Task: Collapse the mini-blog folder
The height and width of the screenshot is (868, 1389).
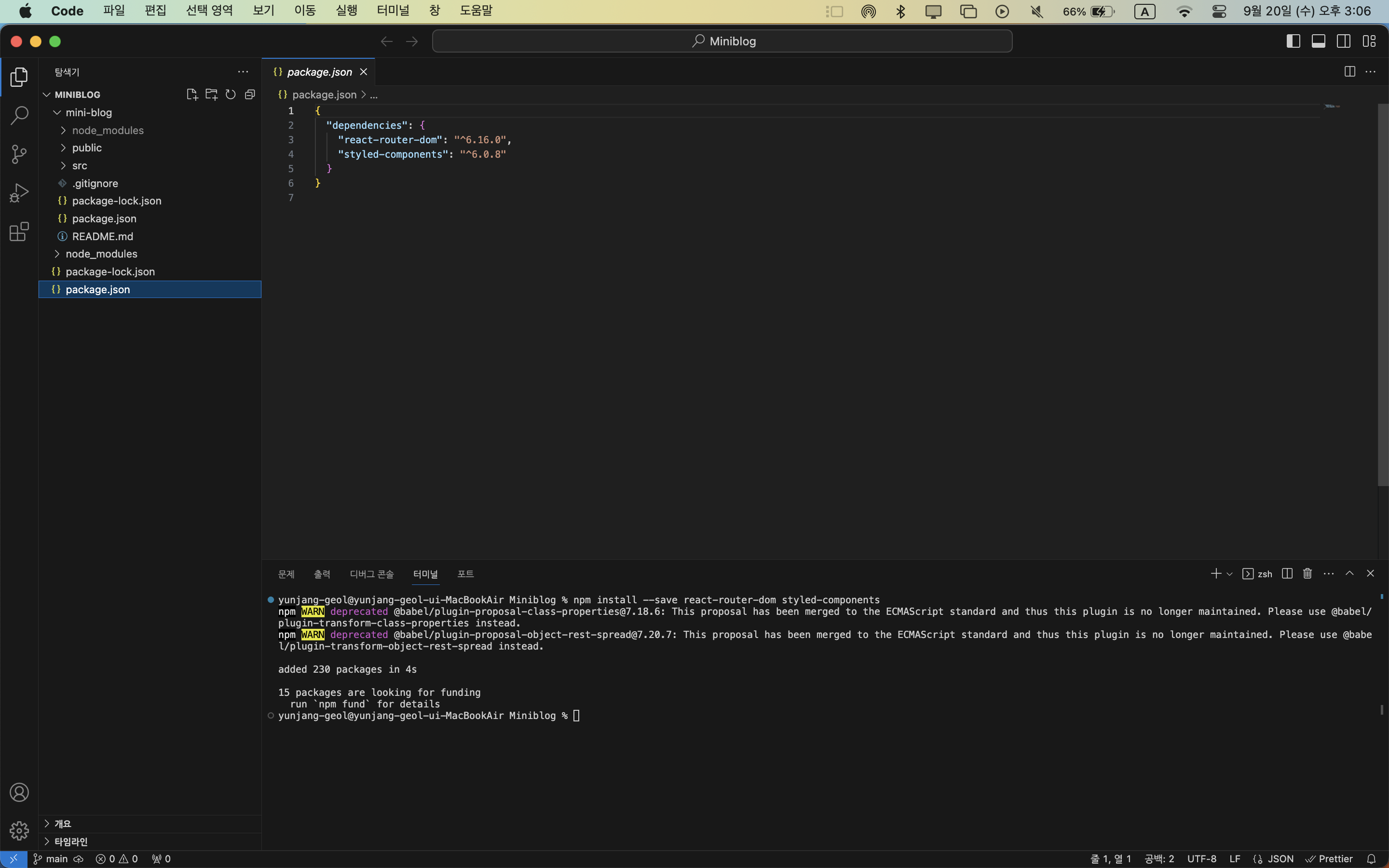Action: point(88,112)
